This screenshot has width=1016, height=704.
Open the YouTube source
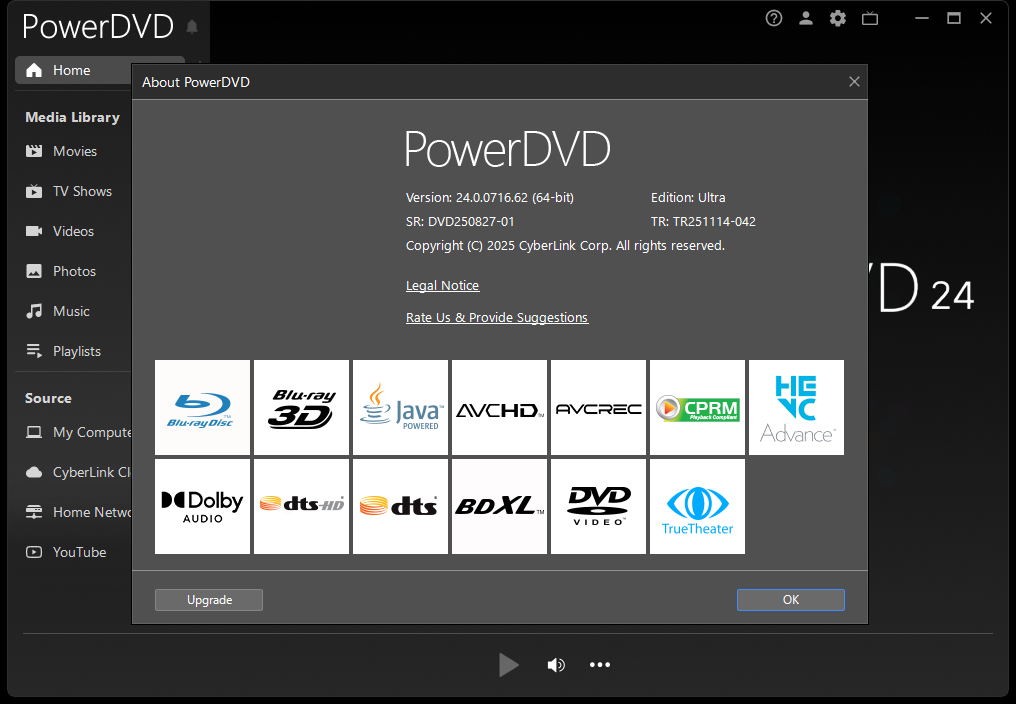[79, 552]
